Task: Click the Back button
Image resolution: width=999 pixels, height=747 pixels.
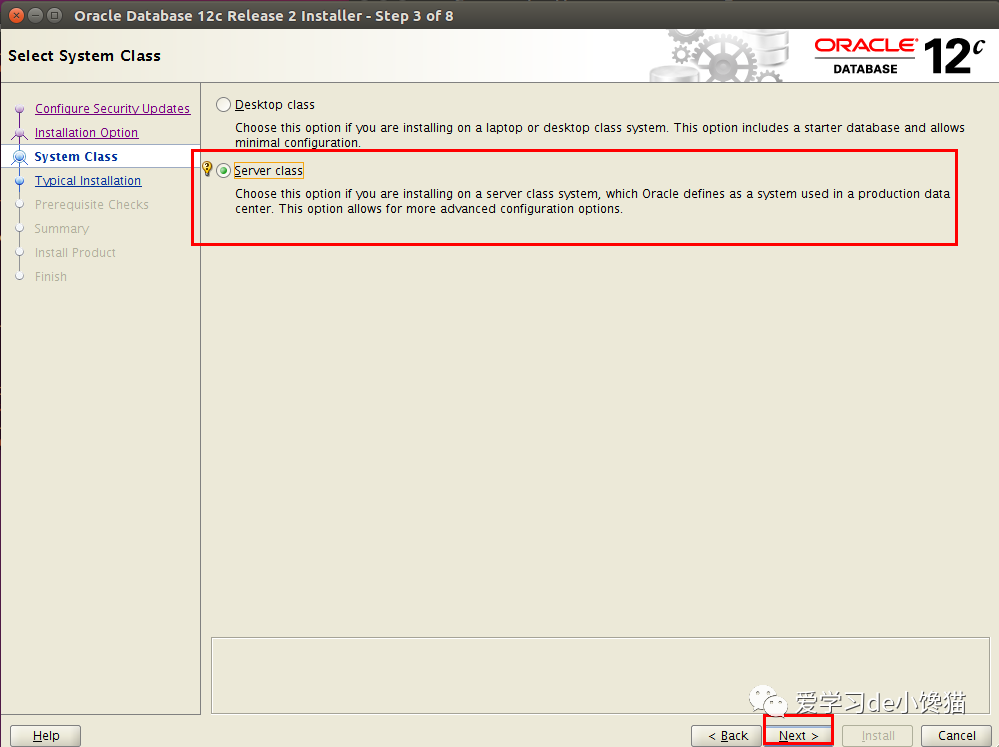Action: [x=728, y=736]
